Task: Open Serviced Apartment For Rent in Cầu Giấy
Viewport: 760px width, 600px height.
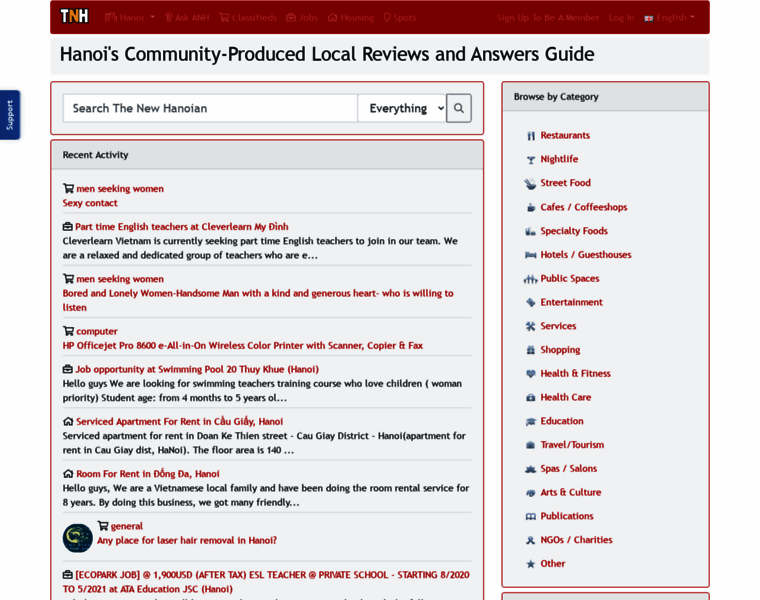Action: pos(179,421)
